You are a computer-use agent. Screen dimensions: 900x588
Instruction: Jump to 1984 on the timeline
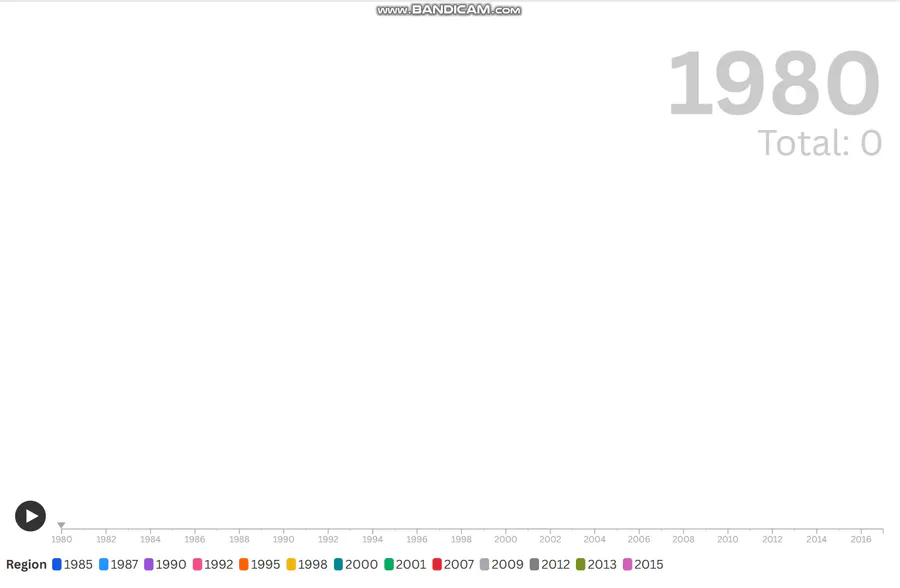(x=150, y=539)
